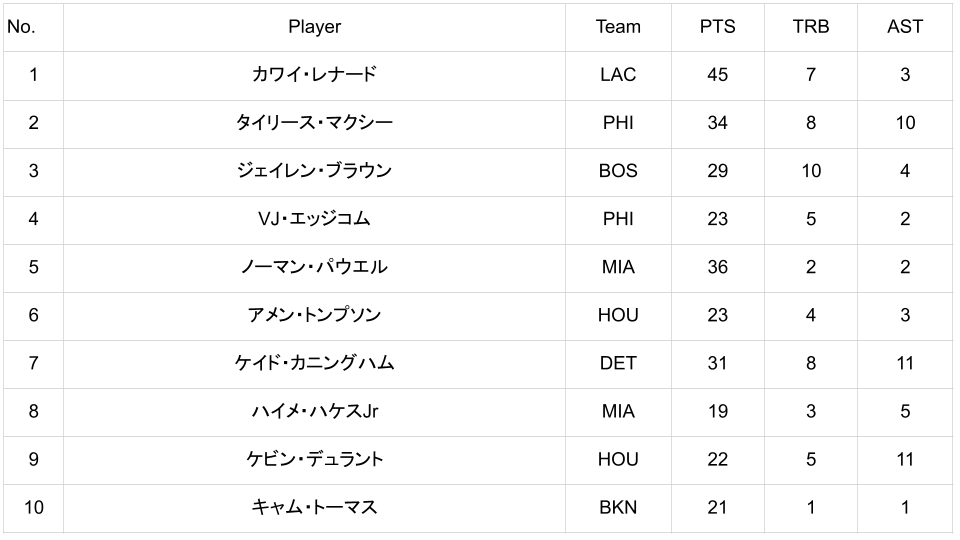The width and height of the screenshot is (960, 540).
Task: Click the AST column header
Action: point(905,27)
